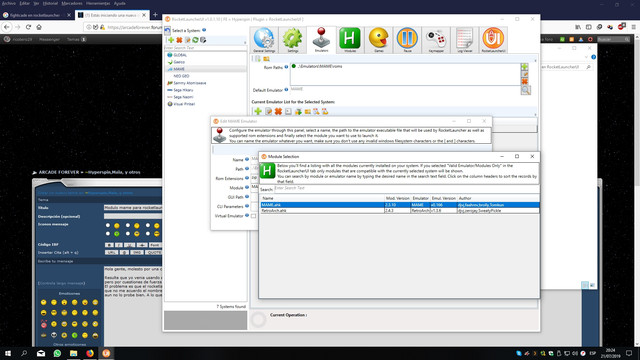This screenshot has height=360, width=640.
Task: Click the Rom Paths help info icon
Action: [x=286, y=67]
